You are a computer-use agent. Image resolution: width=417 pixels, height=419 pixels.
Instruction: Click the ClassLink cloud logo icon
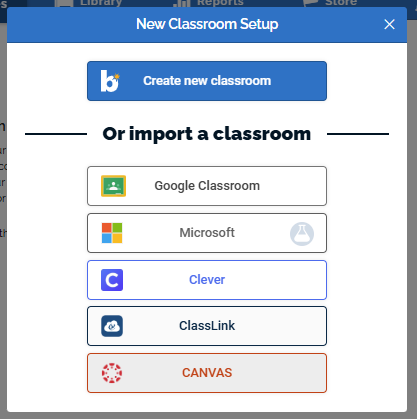[x=112, y=326]
